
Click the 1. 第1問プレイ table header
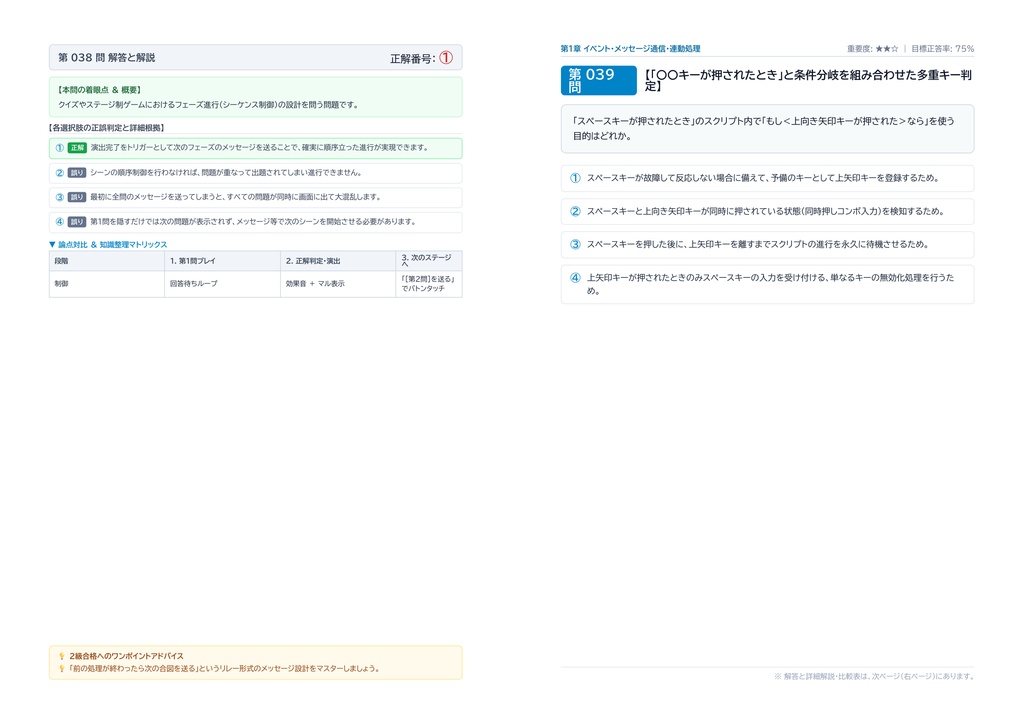[x=223, y=261]
